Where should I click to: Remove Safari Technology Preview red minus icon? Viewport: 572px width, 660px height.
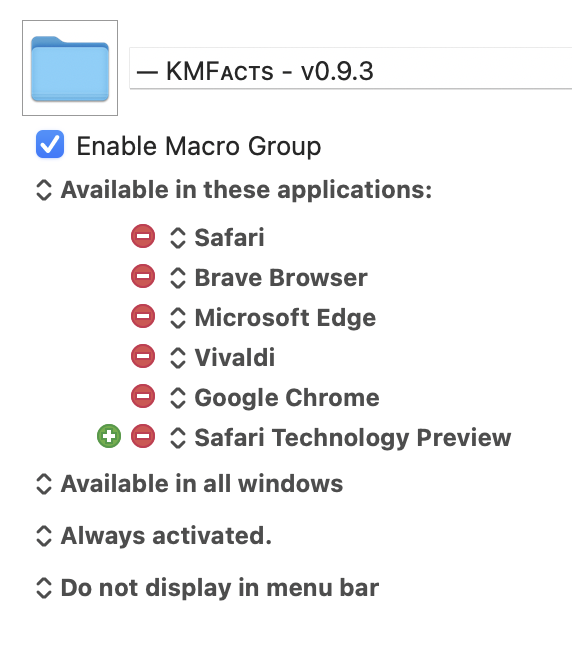pos(143,436)
